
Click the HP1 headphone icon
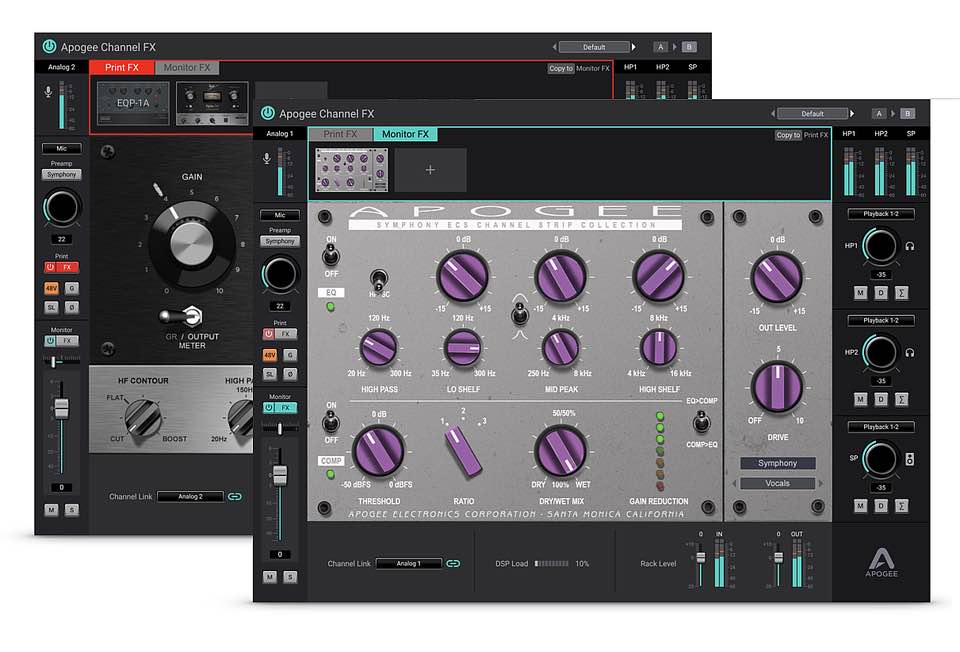pos(910,246)
